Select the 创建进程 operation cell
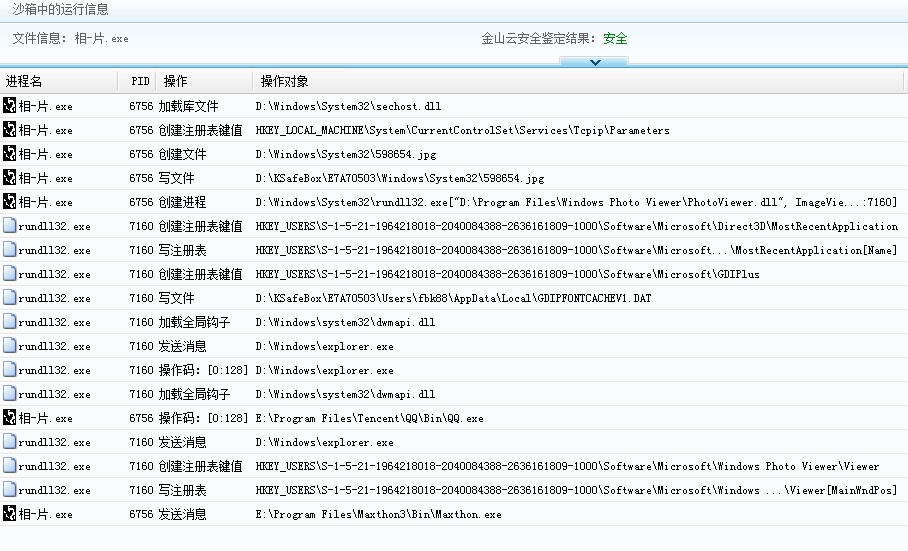Screen dimensions: 908x551 coord(182,203)
